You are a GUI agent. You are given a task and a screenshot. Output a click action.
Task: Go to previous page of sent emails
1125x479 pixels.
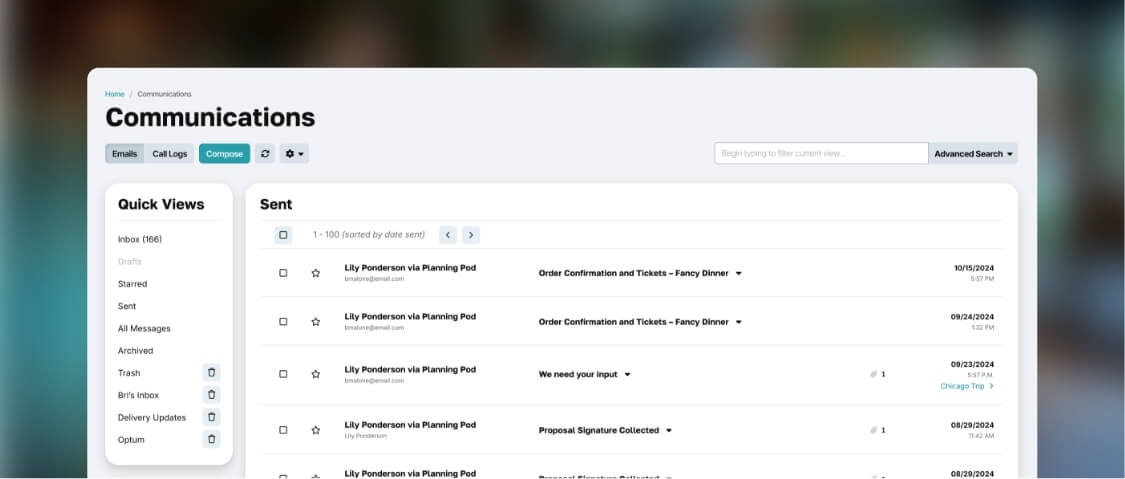(x=448, y=235)
